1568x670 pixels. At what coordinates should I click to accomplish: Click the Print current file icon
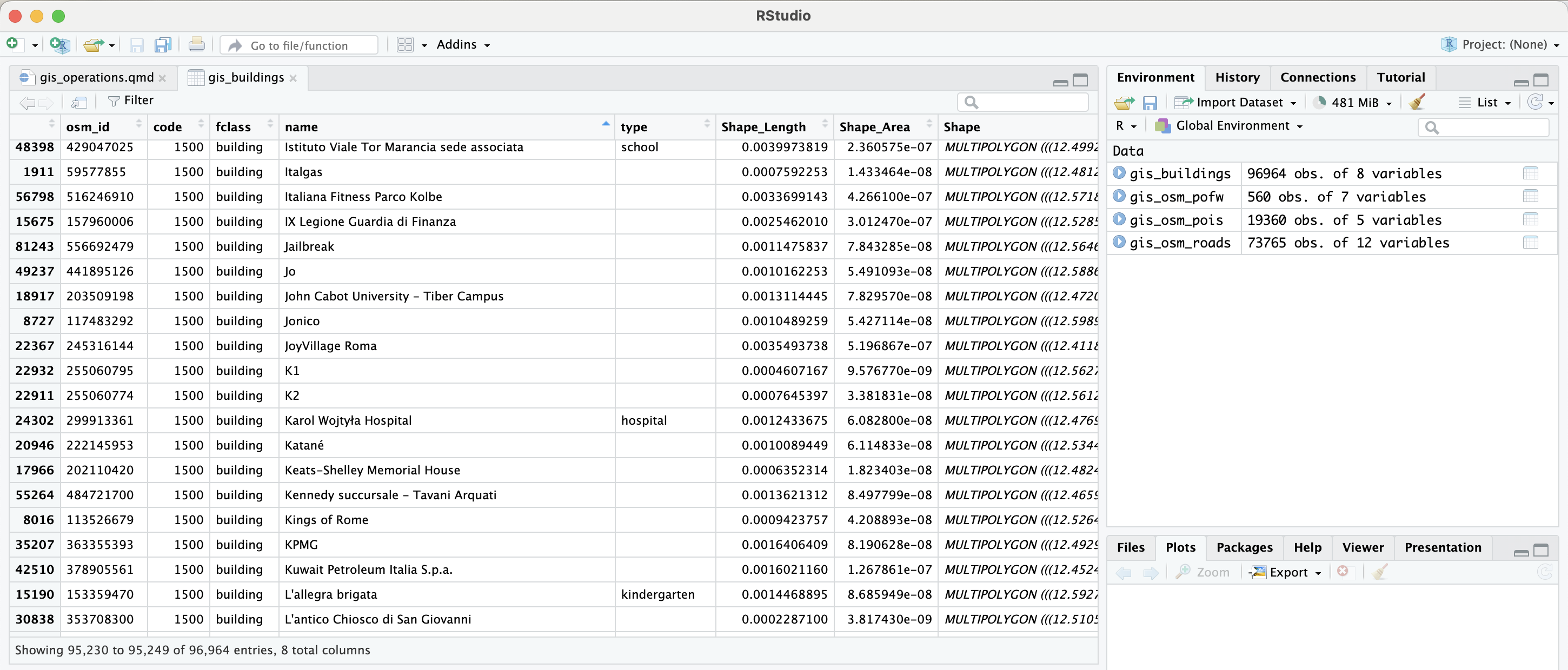pyautogui.click(x=196, y=44)
